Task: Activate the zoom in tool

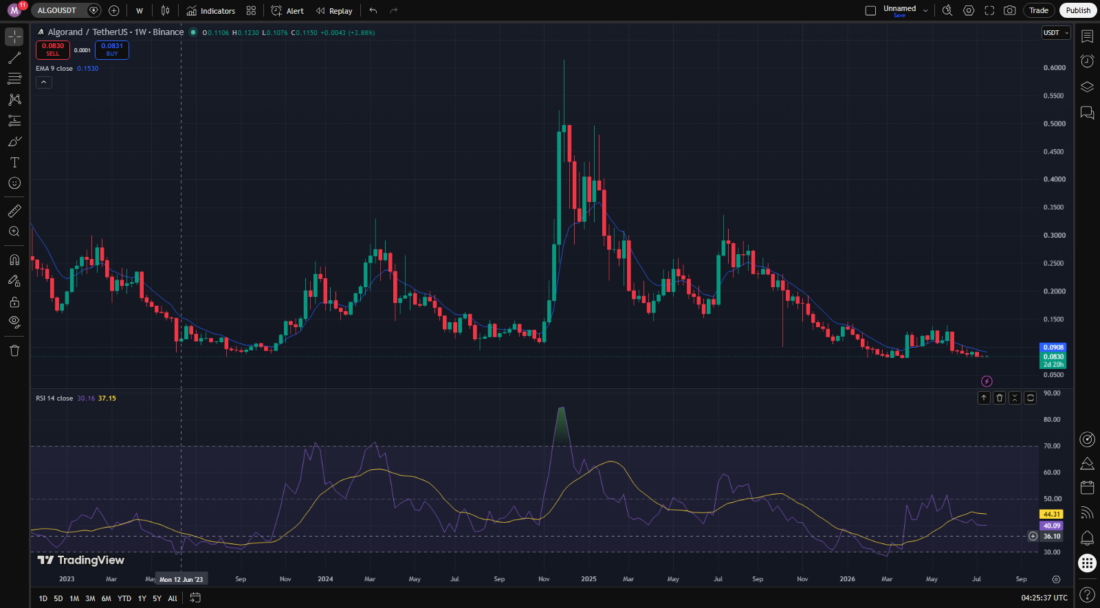Action: pyautogui.click(x=15, y=231)
